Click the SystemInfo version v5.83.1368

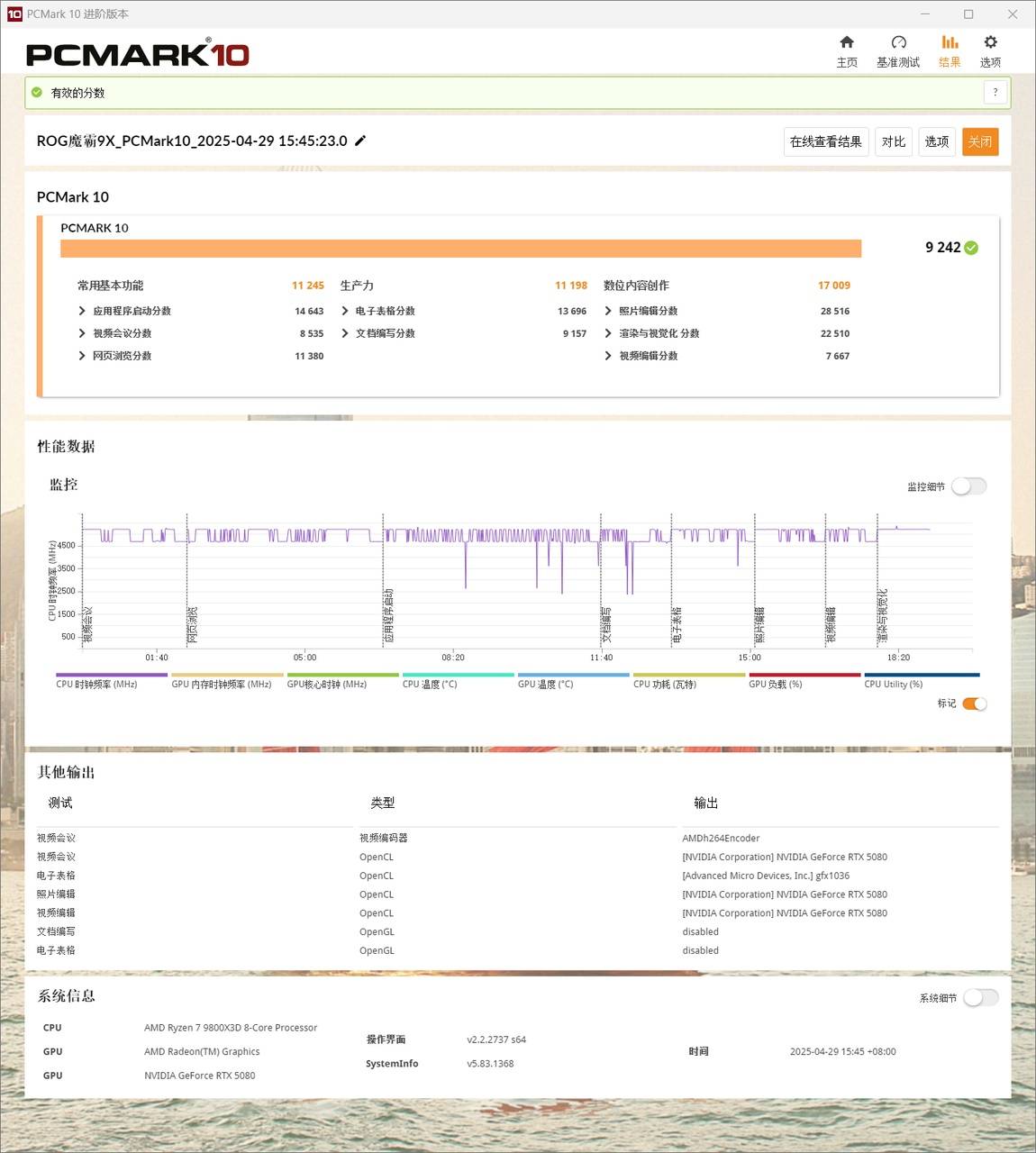(490, 1064)
